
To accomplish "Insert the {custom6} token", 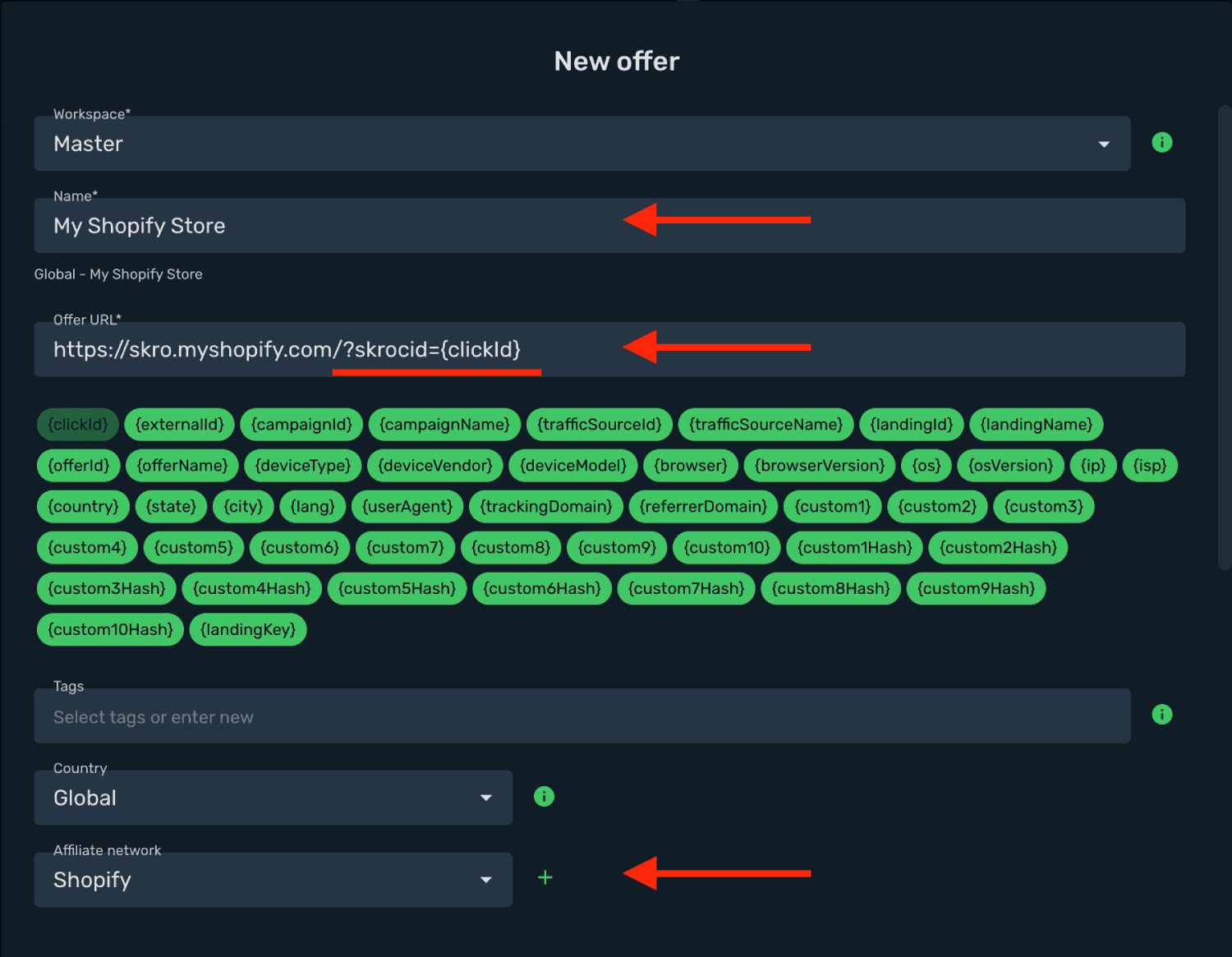I will [x=300, y=548].
